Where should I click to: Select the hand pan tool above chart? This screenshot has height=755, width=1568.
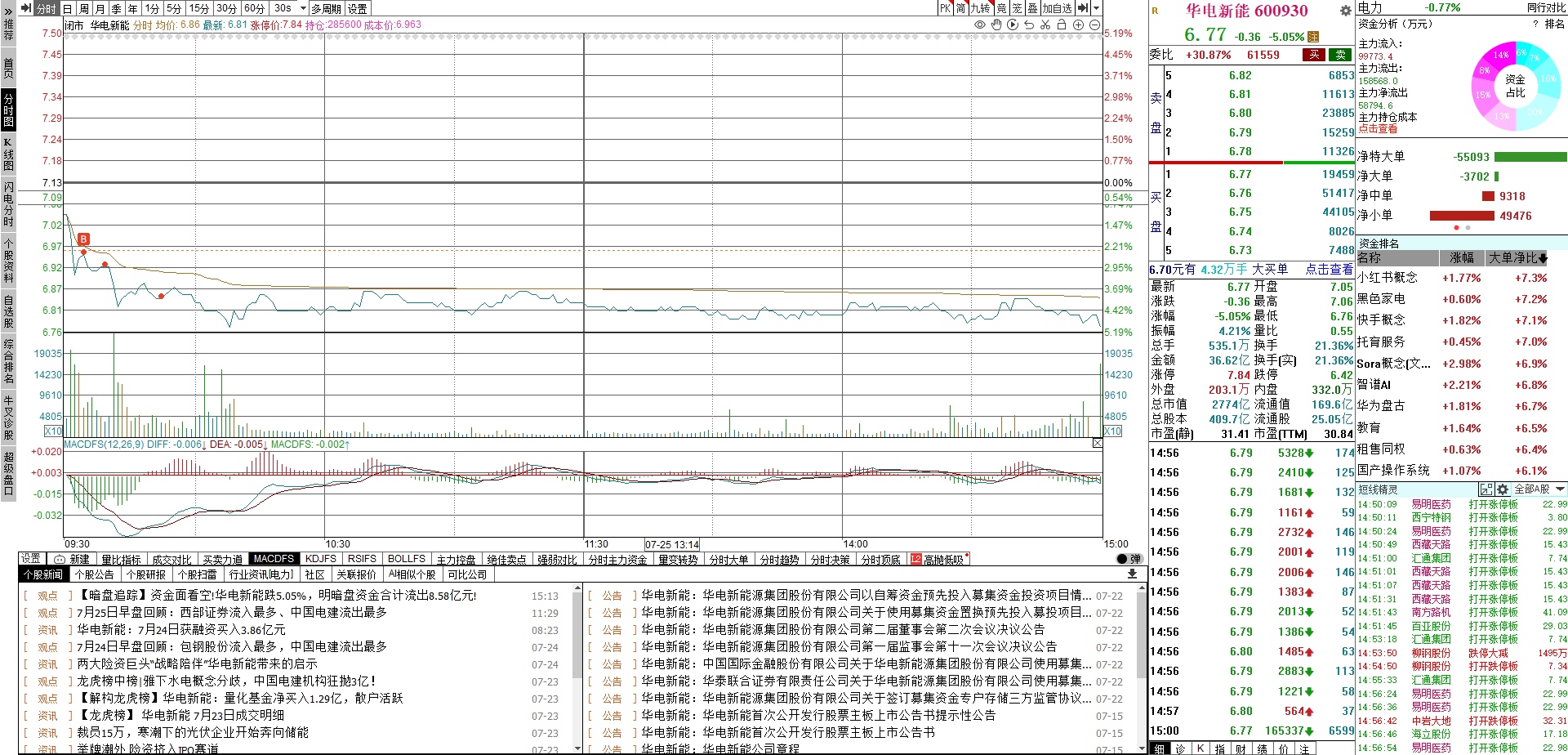point(996,25)
